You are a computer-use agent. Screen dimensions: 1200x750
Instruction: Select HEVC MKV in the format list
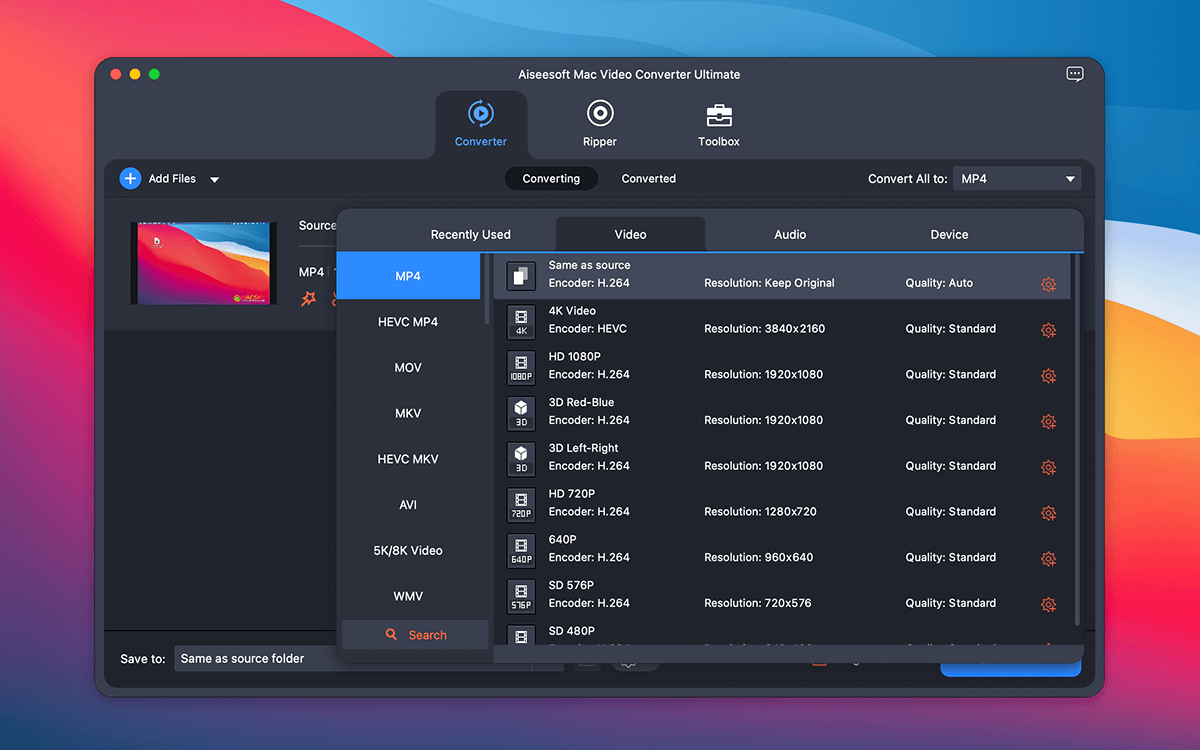[x=408, y=459]
